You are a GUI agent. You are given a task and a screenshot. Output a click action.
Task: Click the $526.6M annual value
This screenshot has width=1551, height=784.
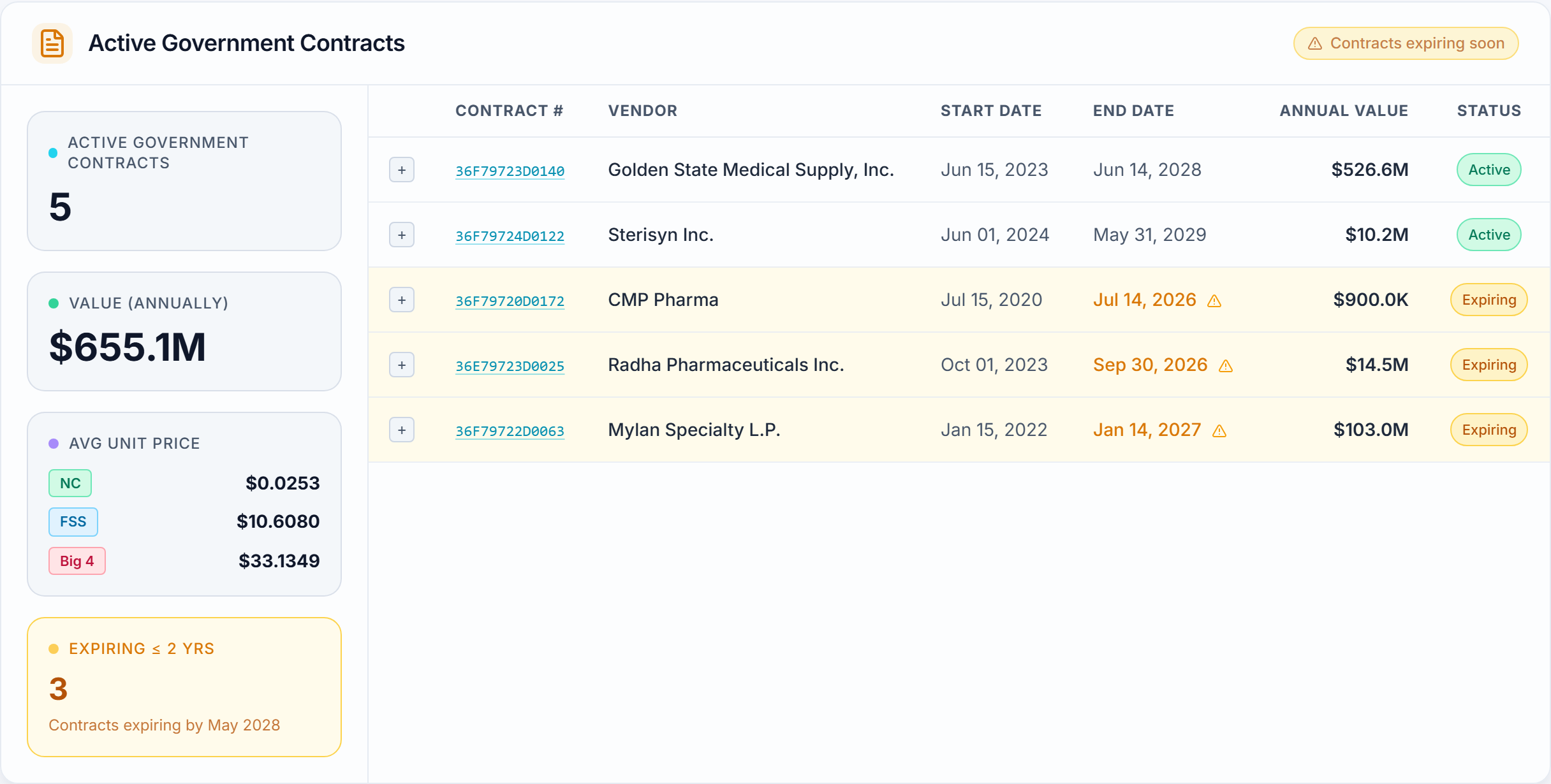[1370, 170]
